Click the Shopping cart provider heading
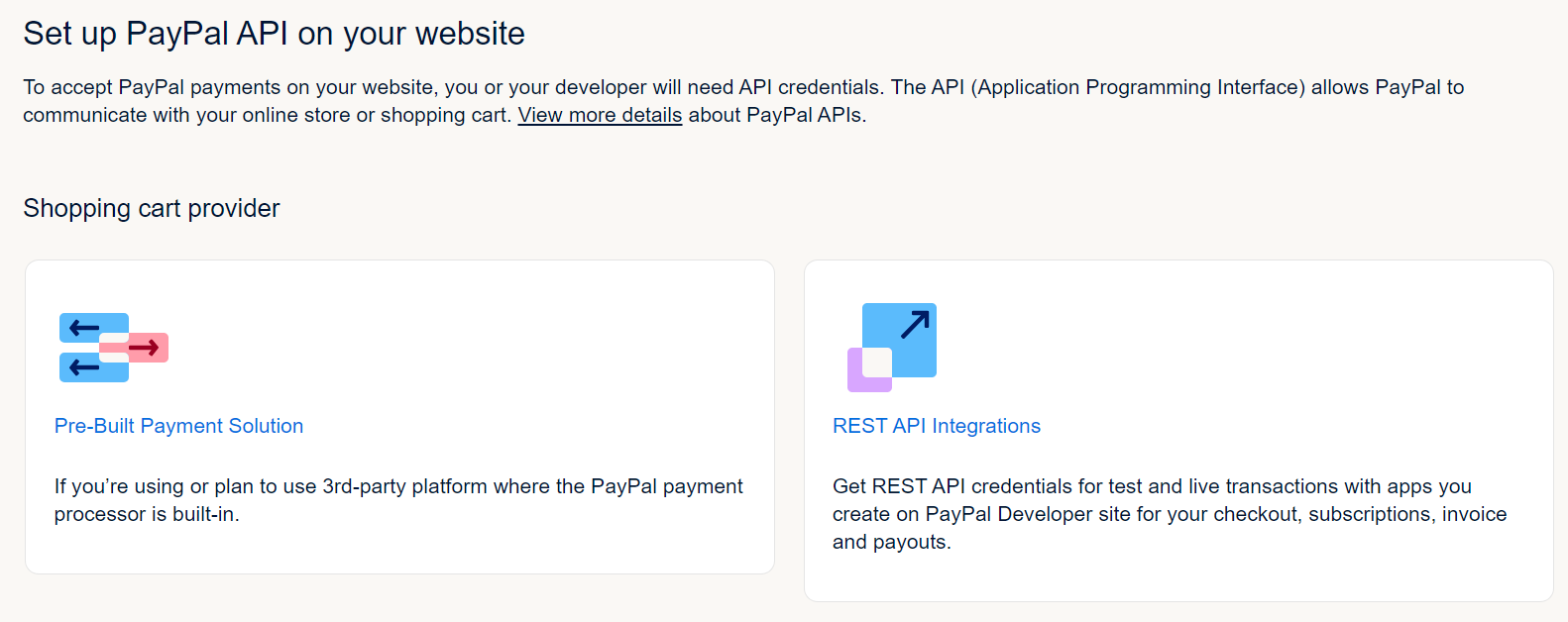1568x622 pixels. tap(152, 208)
